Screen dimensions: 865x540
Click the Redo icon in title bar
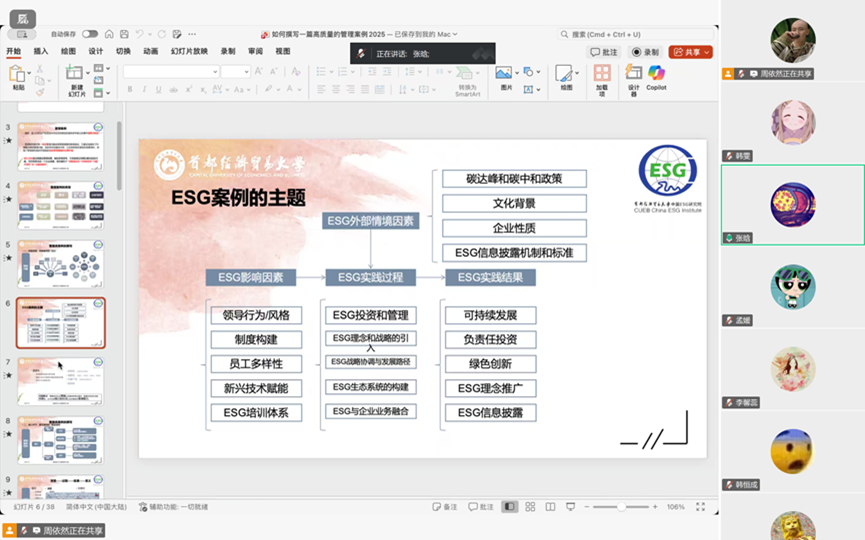tap(162, 34)
